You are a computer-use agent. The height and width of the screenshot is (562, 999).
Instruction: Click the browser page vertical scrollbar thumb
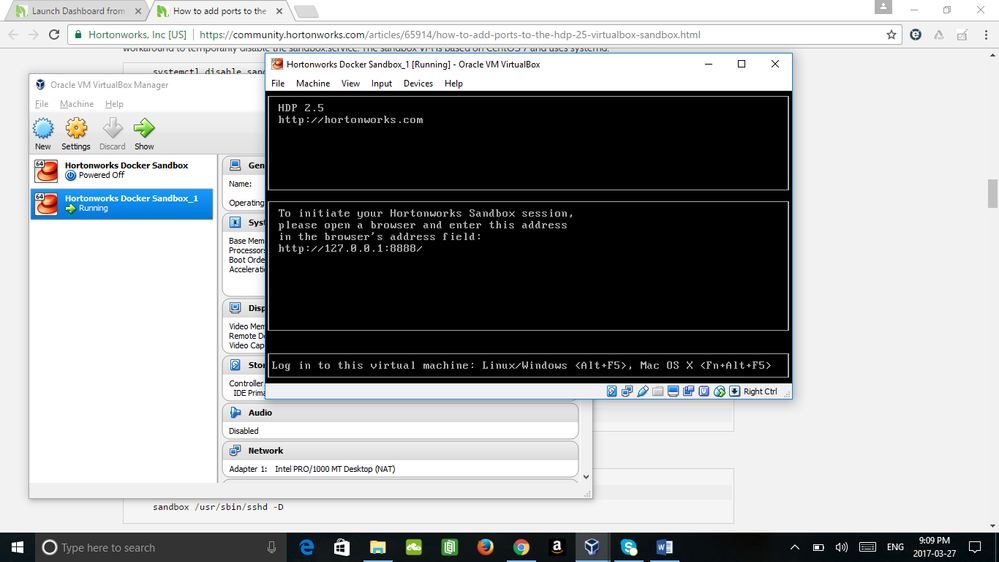tap(992, 194)
